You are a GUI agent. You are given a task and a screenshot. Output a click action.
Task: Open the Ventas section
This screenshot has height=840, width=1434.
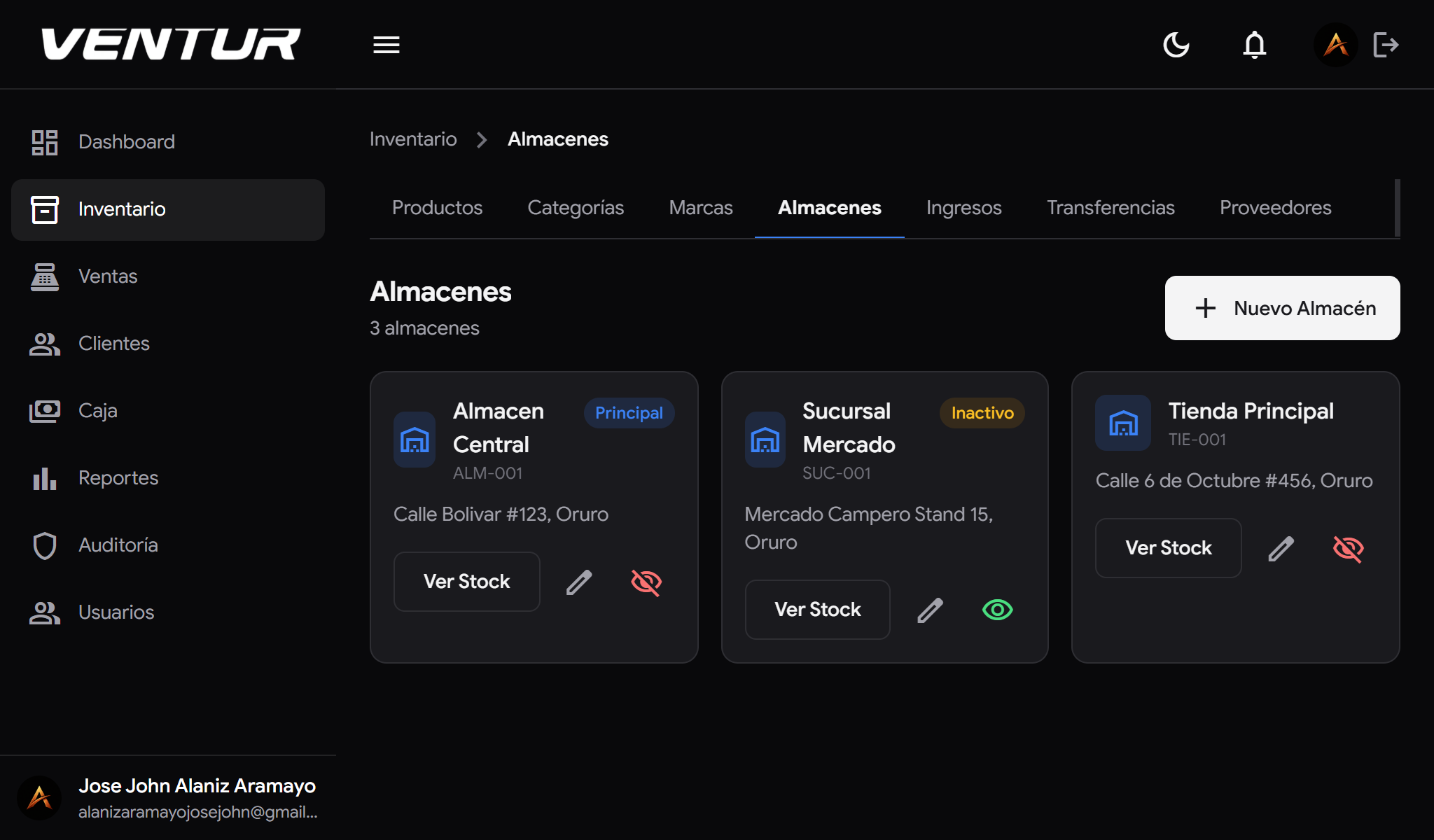click(x=108, y=276)
